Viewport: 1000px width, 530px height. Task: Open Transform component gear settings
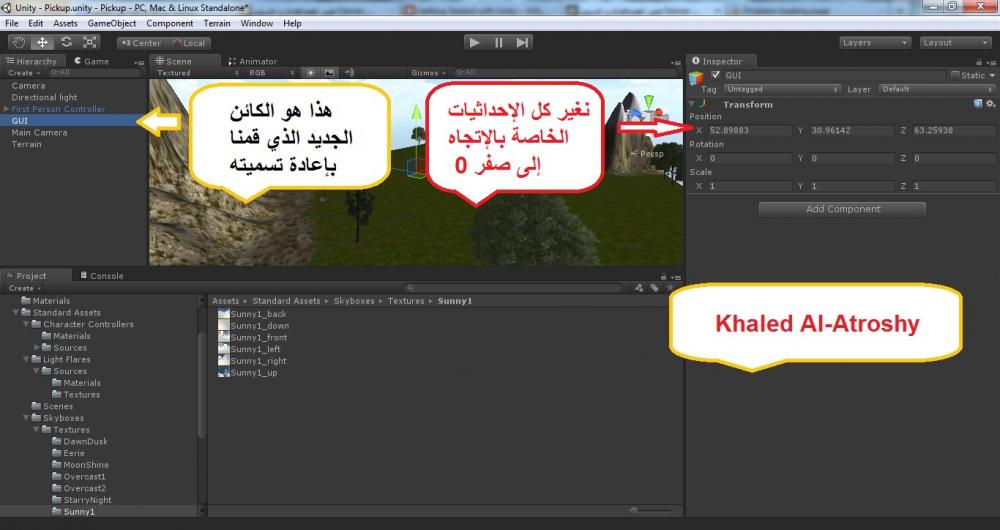pos(990,103)
